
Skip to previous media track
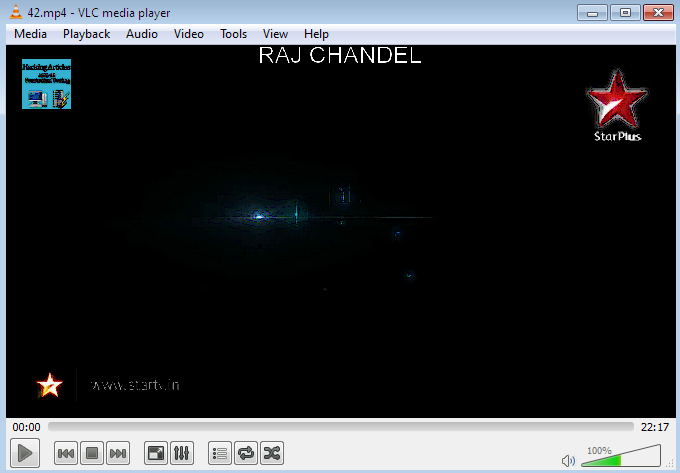(66, 453)
